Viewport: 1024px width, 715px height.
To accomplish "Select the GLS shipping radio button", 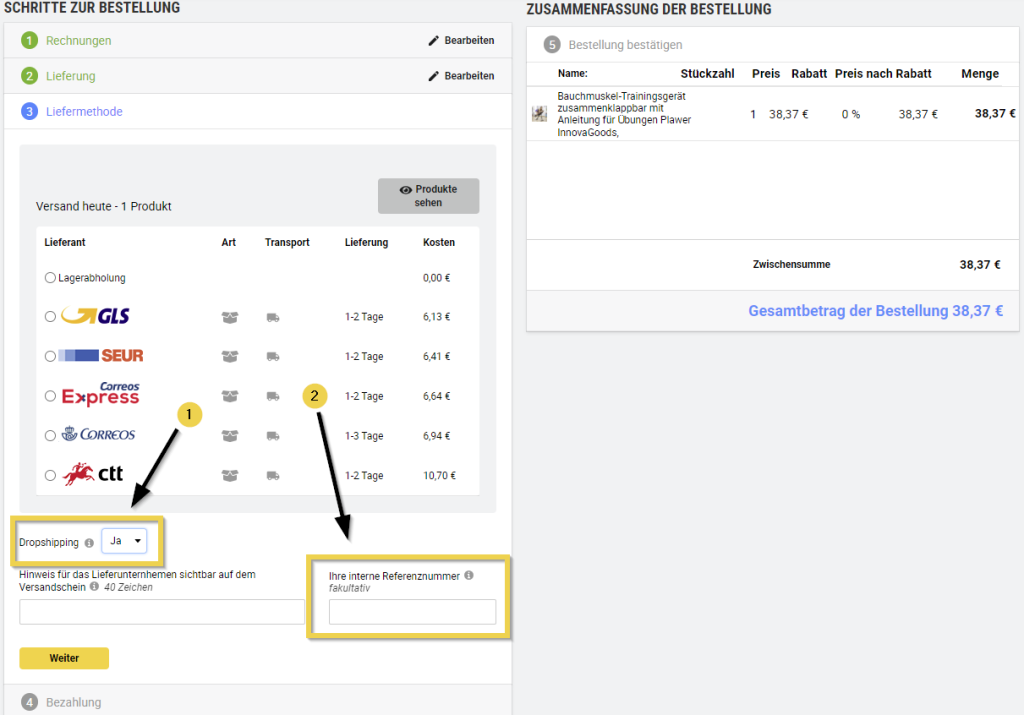I will click(x=50, y=317).
